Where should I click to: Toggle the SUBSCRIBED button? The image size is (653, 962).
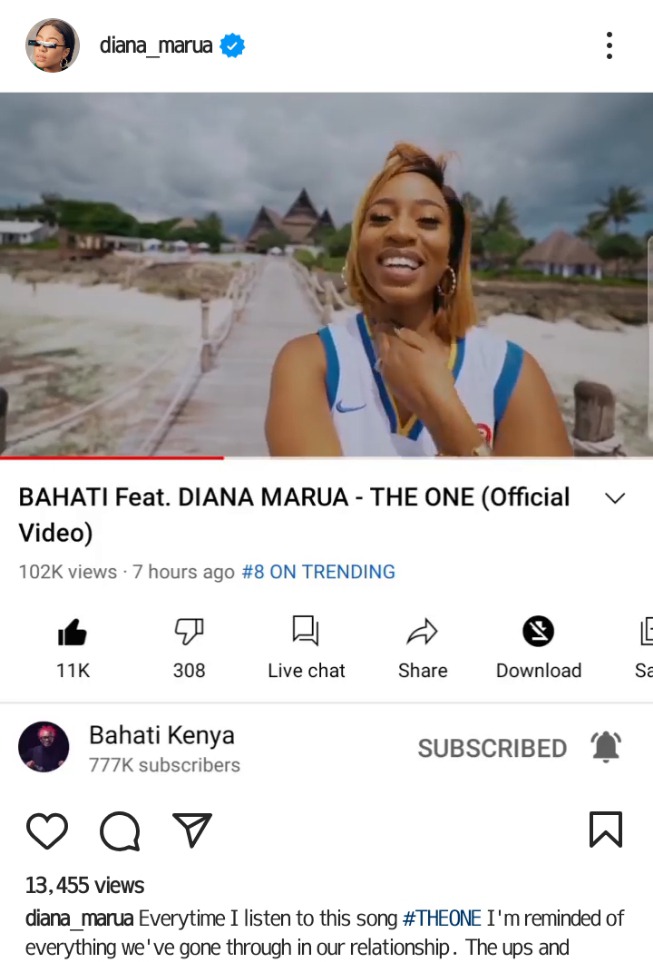click(x=492, y=748)
